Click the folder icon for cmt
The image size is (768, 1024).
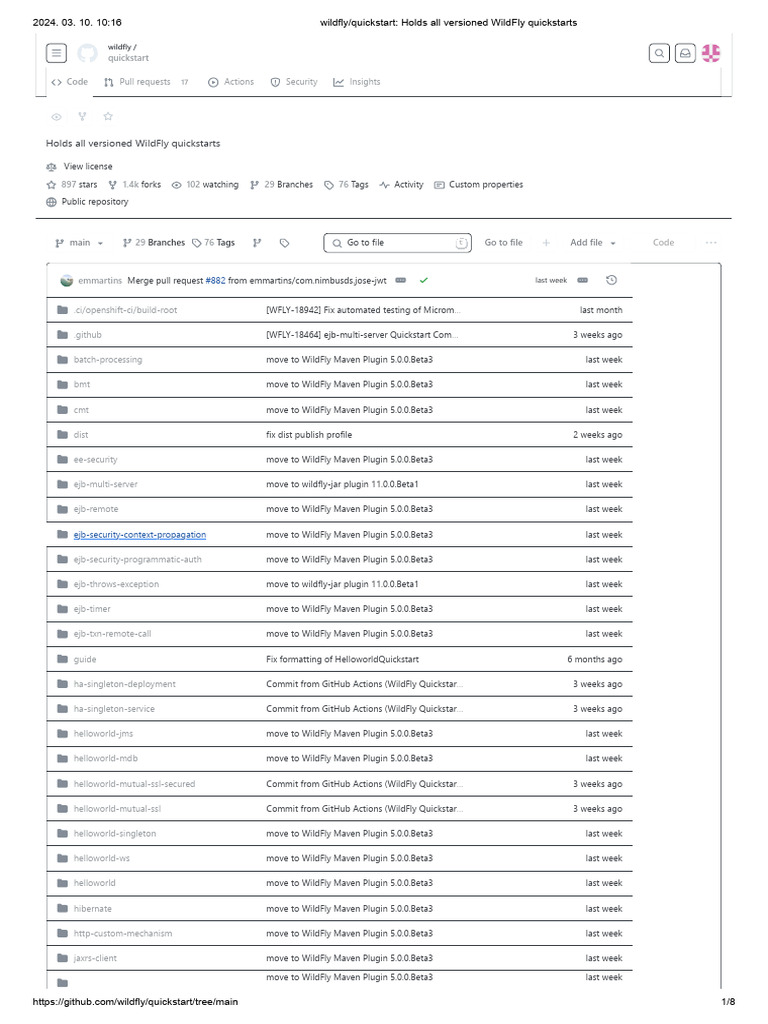63,410
